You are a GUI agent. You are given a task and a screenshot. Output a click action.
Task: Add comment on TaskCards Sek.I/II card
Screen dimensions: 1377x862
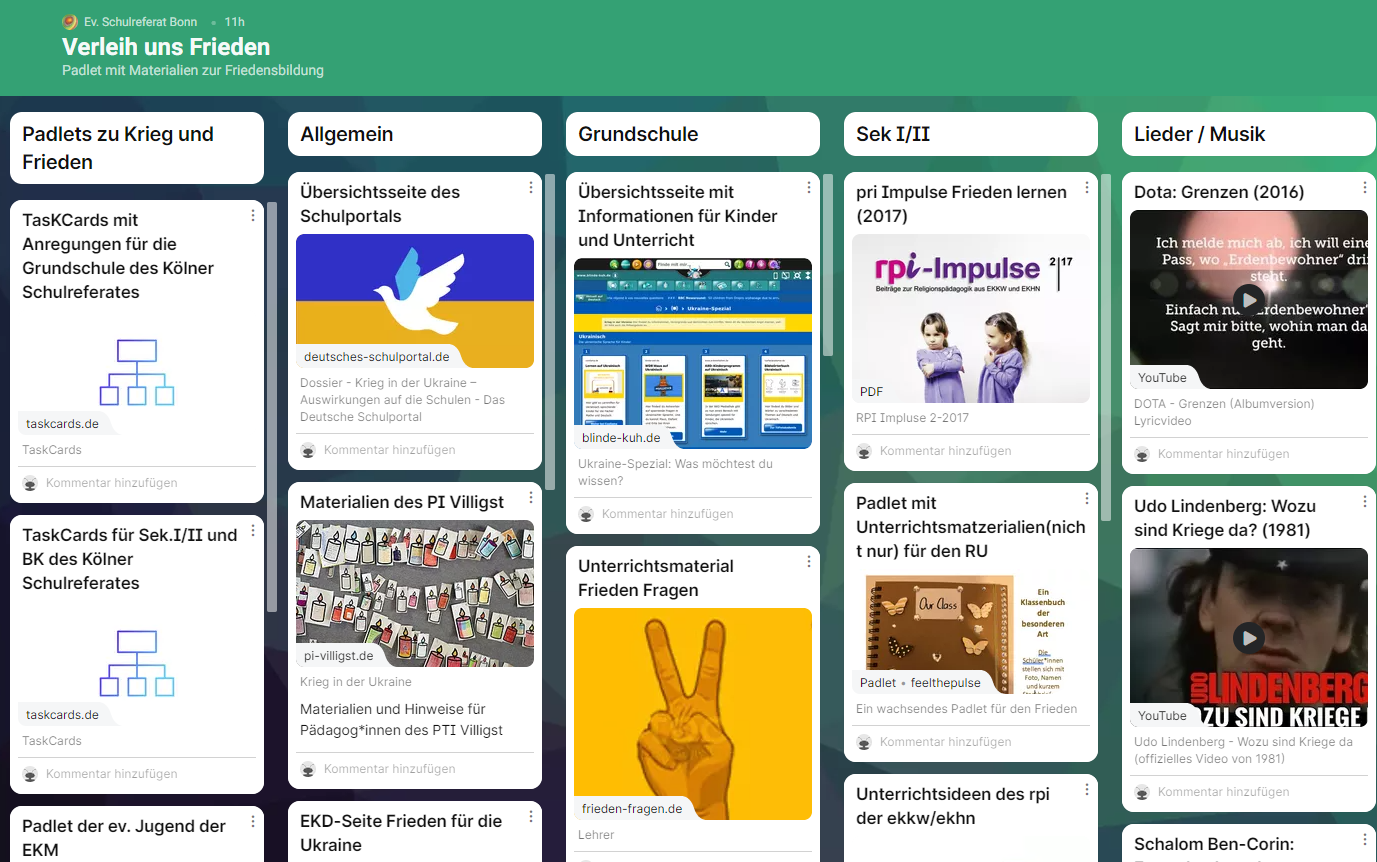[x=111, y=774]
